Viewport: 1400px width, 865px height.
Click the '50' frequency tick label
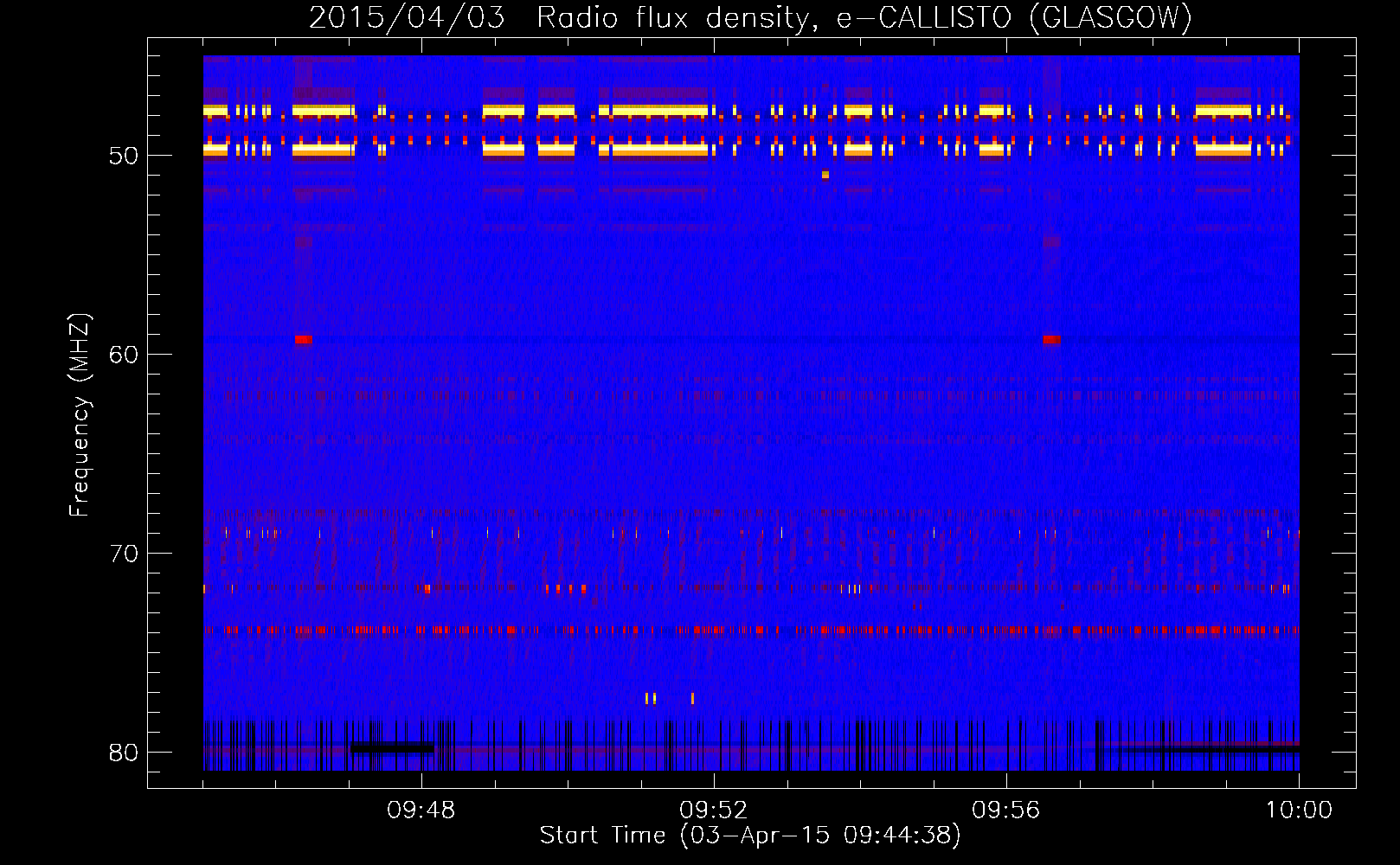click(x=124, y=156)
